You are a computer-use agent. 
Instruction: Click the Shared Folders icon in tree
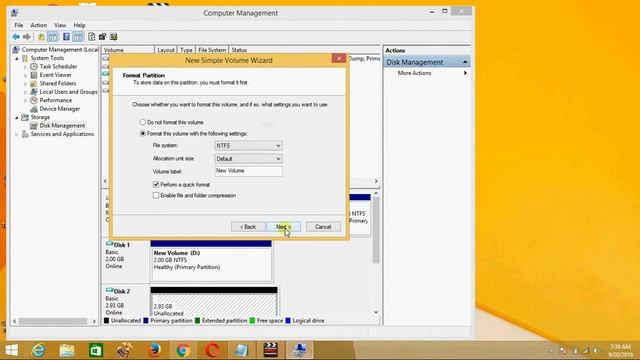[34, 83]
